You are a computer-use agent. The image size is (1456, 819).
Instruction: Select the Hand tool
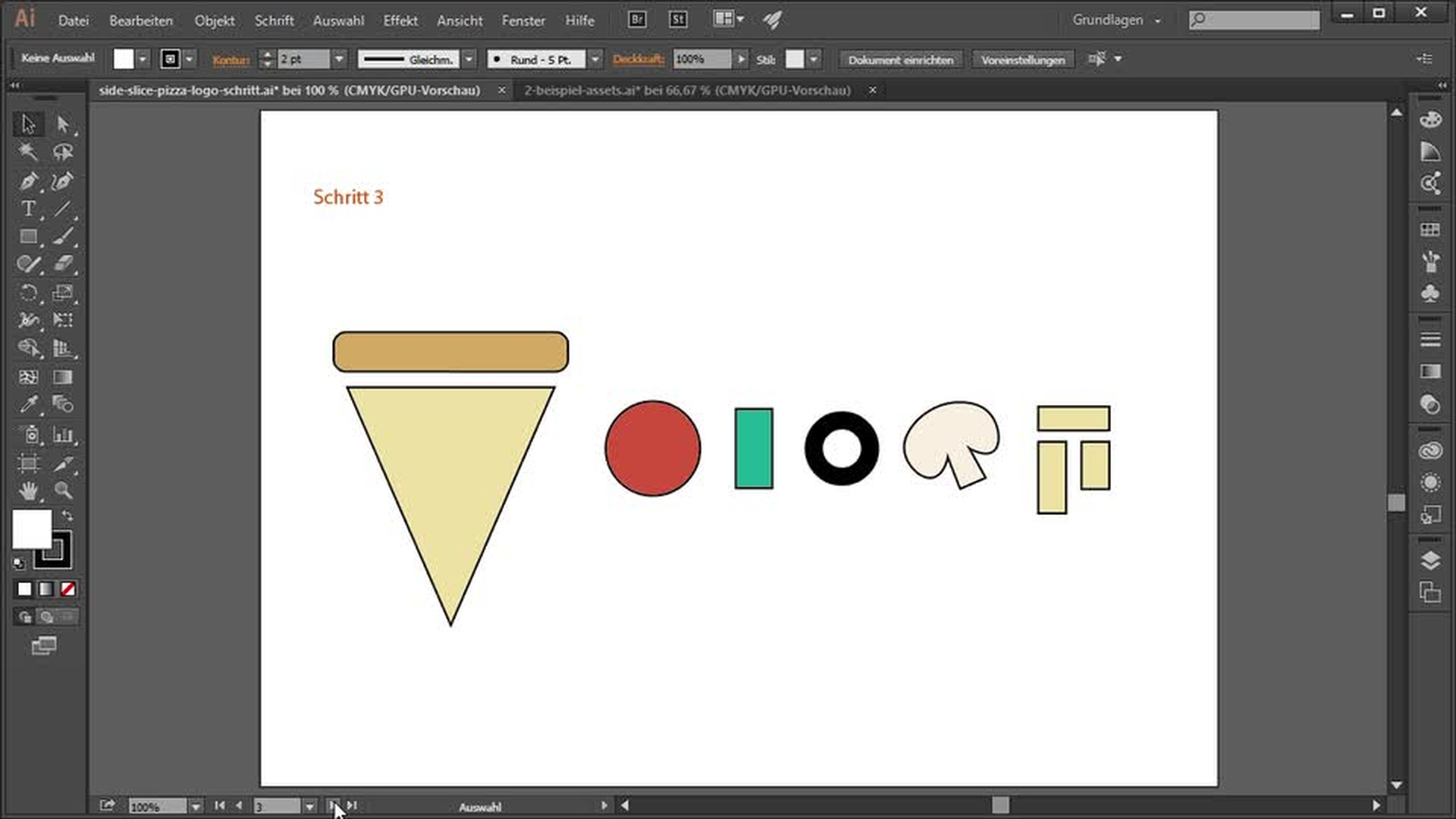click(x=28, y=491)
